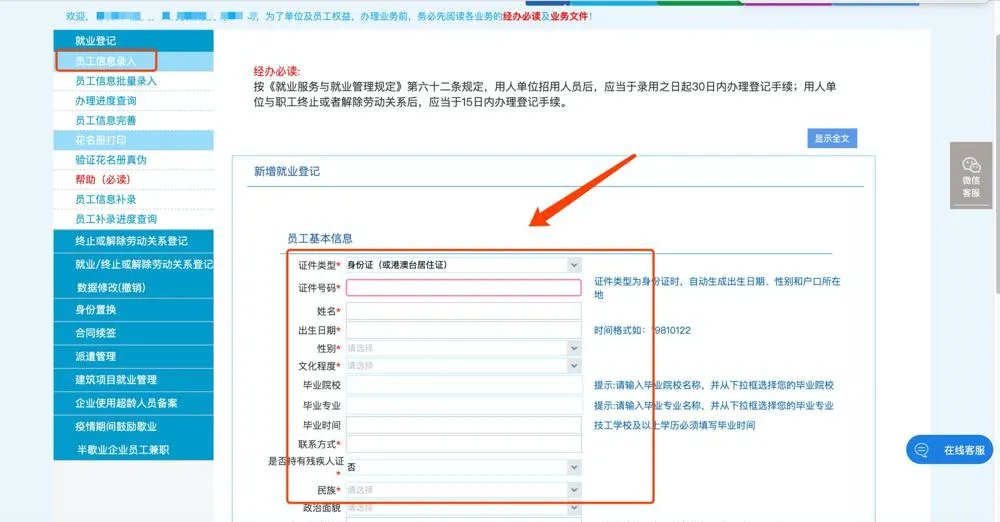Open the 业务文件 link in the welcome banner
This screenshot has height=522, width=1000.
[x=569, y=16]
